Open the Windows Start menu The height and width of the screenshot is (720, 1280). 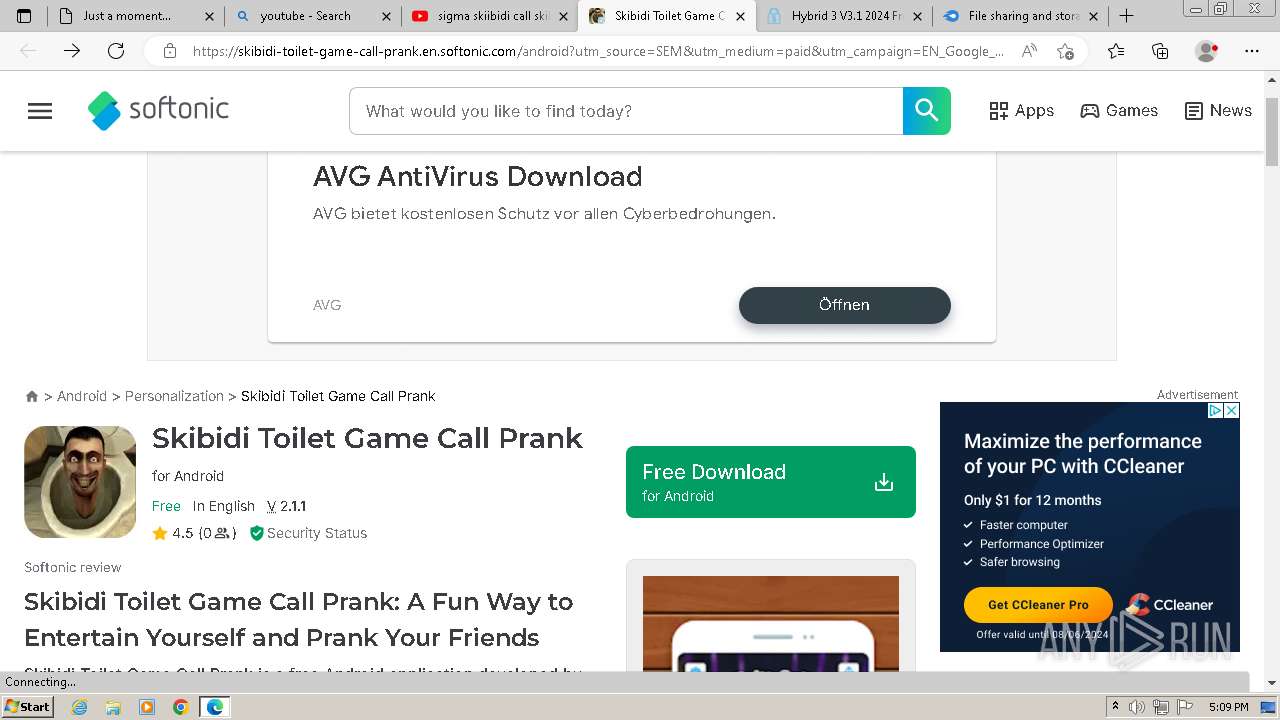pyautogui.click(x=27, y=707)
